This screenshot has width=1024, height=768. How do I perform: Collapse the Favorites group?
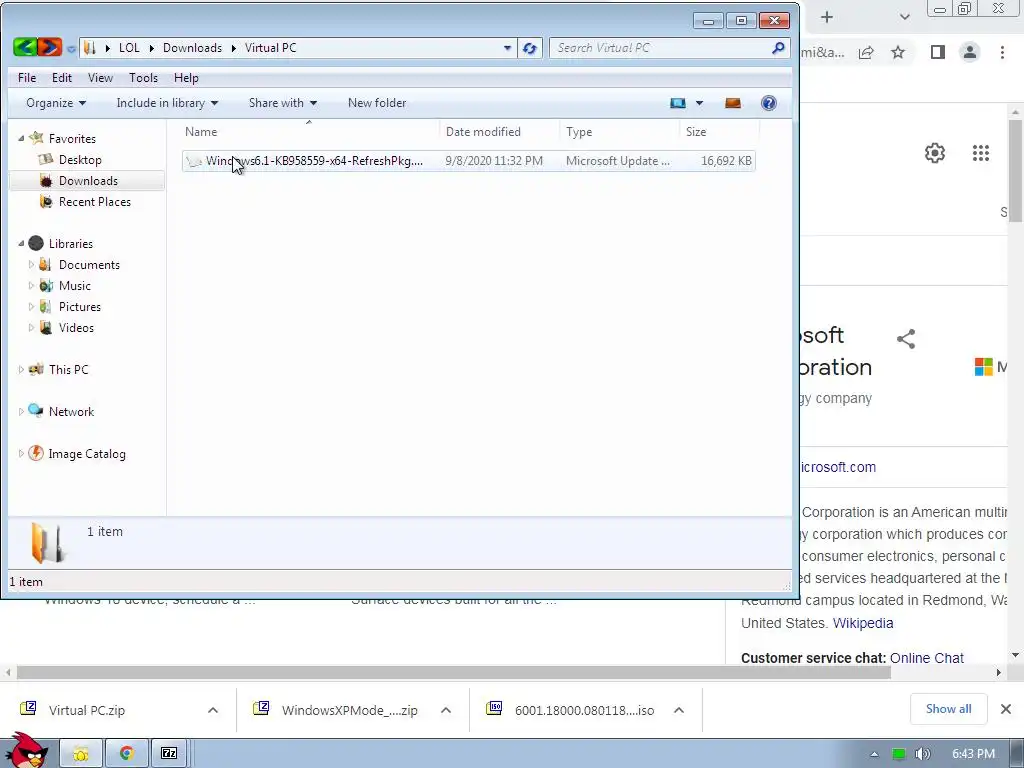click(21, 138)
